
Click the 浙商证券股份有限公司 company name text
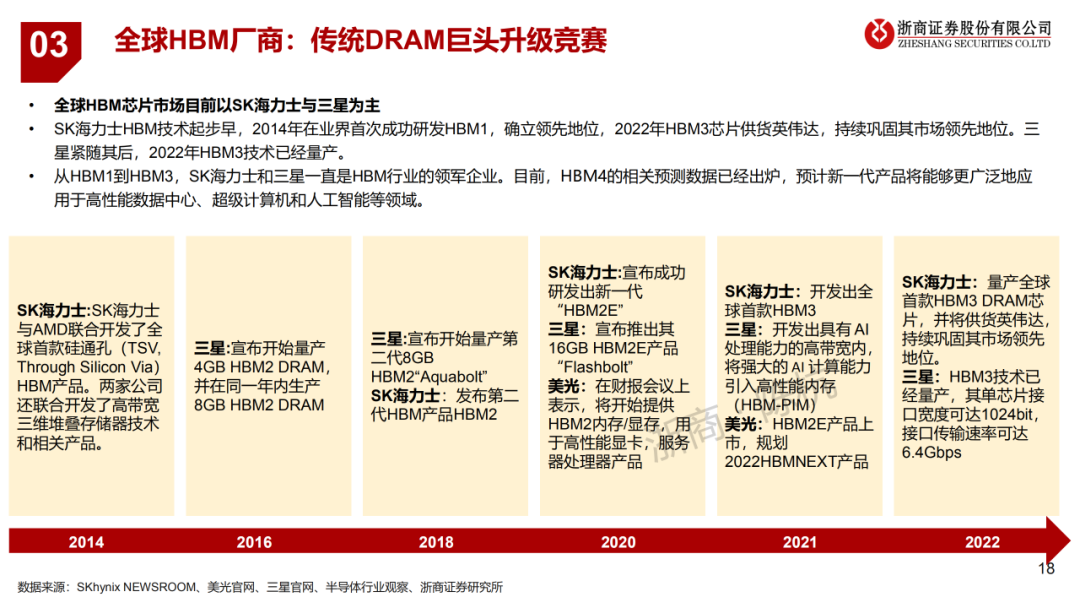(974, 28)
